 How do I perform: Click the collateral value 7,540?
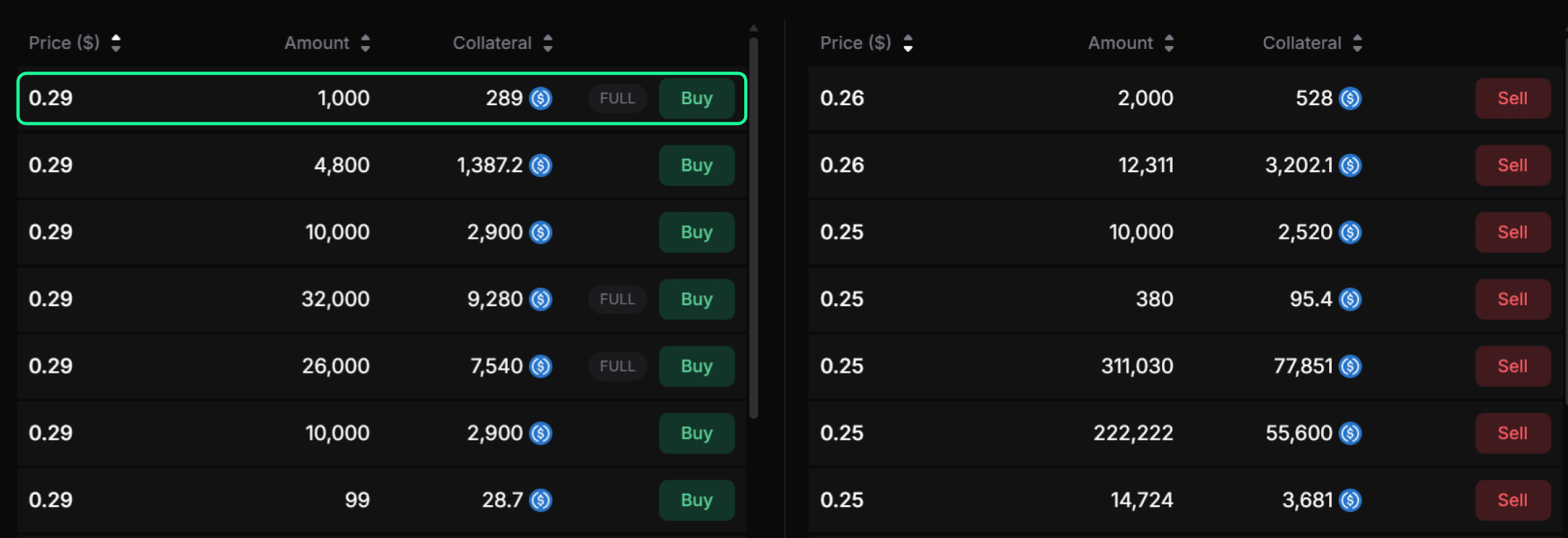point(496,366)
